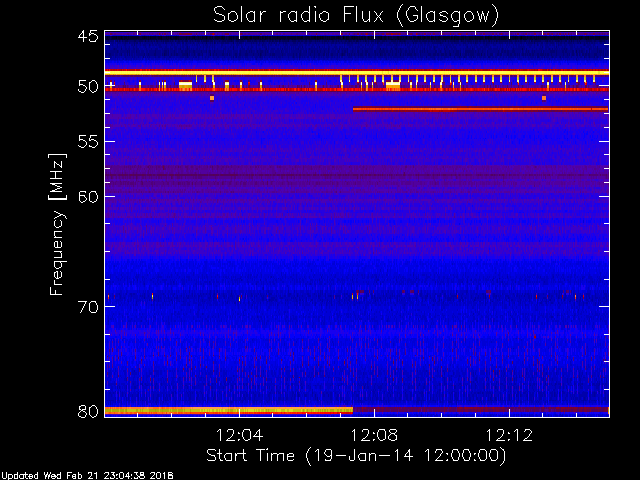The width and height of the screenshot is (640, 480).
Task: Click the 12:12 time tick label
Action: tap(509, 435)
